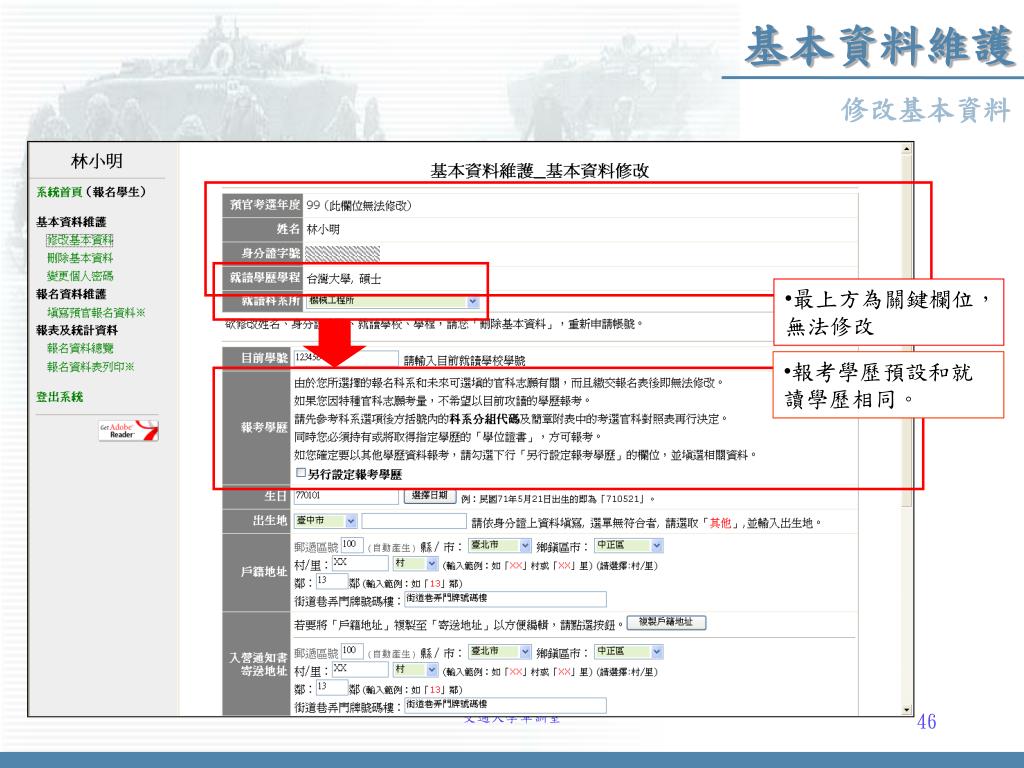The image size is (1024, 768).
Task: Click 寄送地址 郵遞區號 field
Action: tap(351, 651)
